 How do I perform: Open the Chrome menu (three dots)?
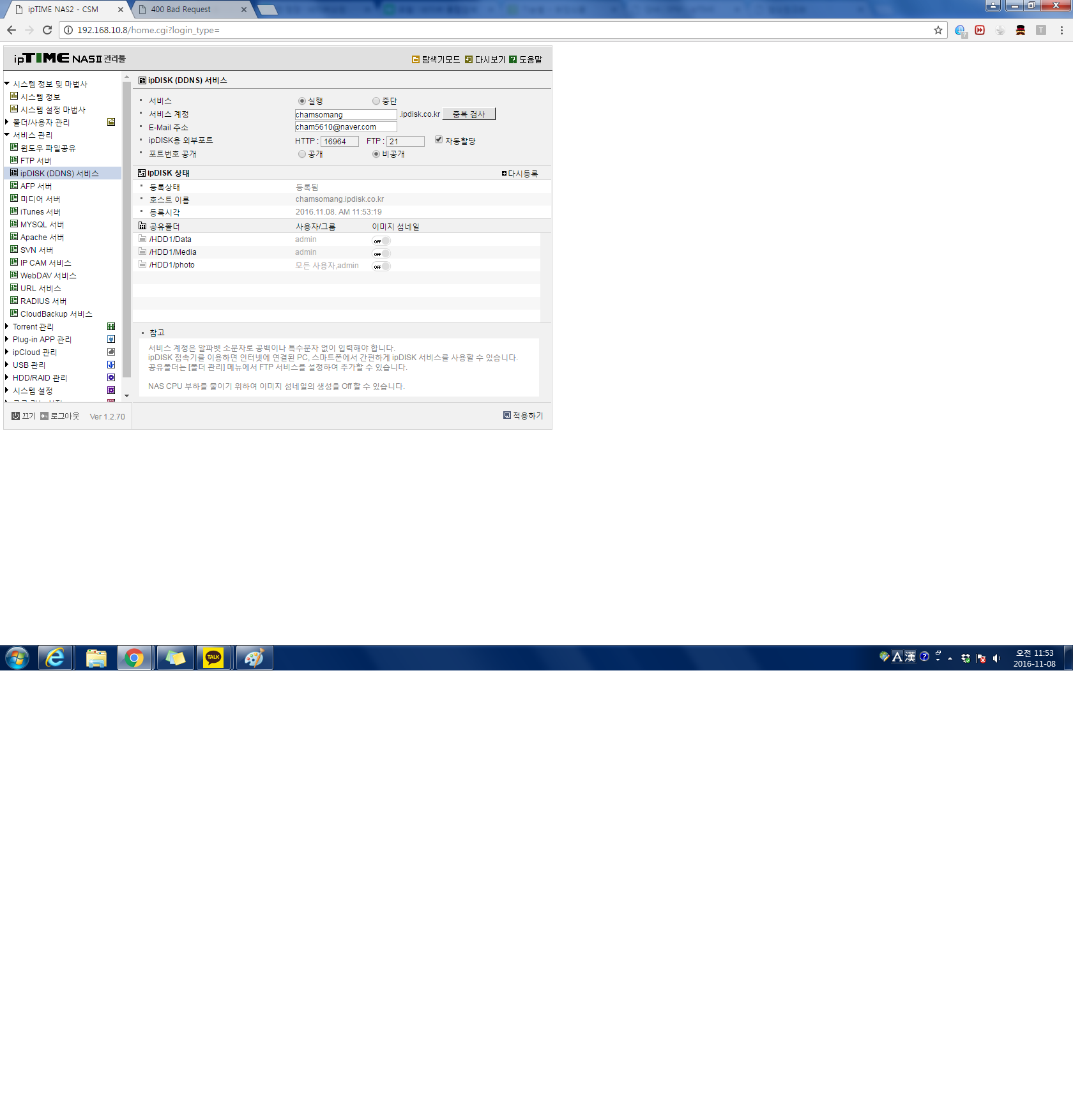coord(1062,30)
